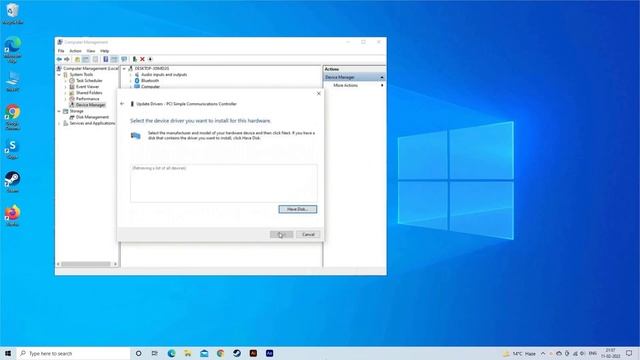Image resolution: width=640 pixels, height=360 pixels.
Task: Expand Services and Applications node
Action: point(59,123)
